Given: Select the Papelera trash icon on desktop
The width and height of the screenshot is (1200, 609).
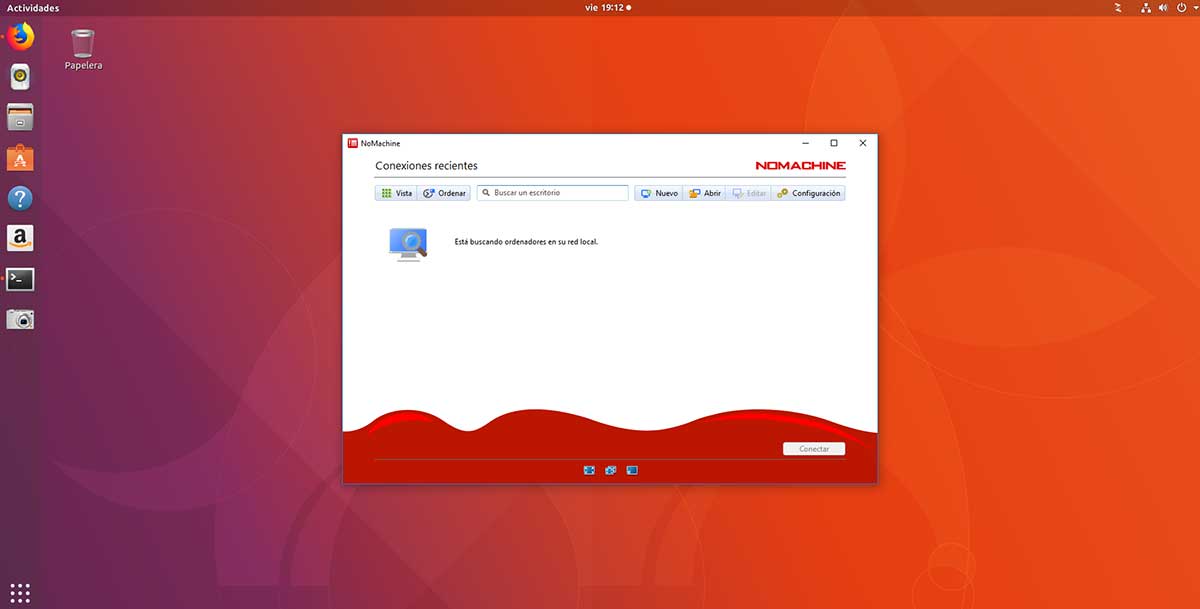Looking at the screenshot, I should pos(83,49).
